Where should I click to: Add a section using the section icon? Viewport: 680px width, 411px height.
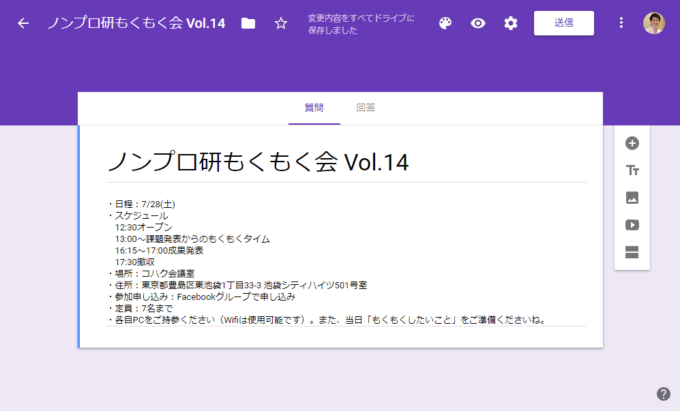pos(632,252)
